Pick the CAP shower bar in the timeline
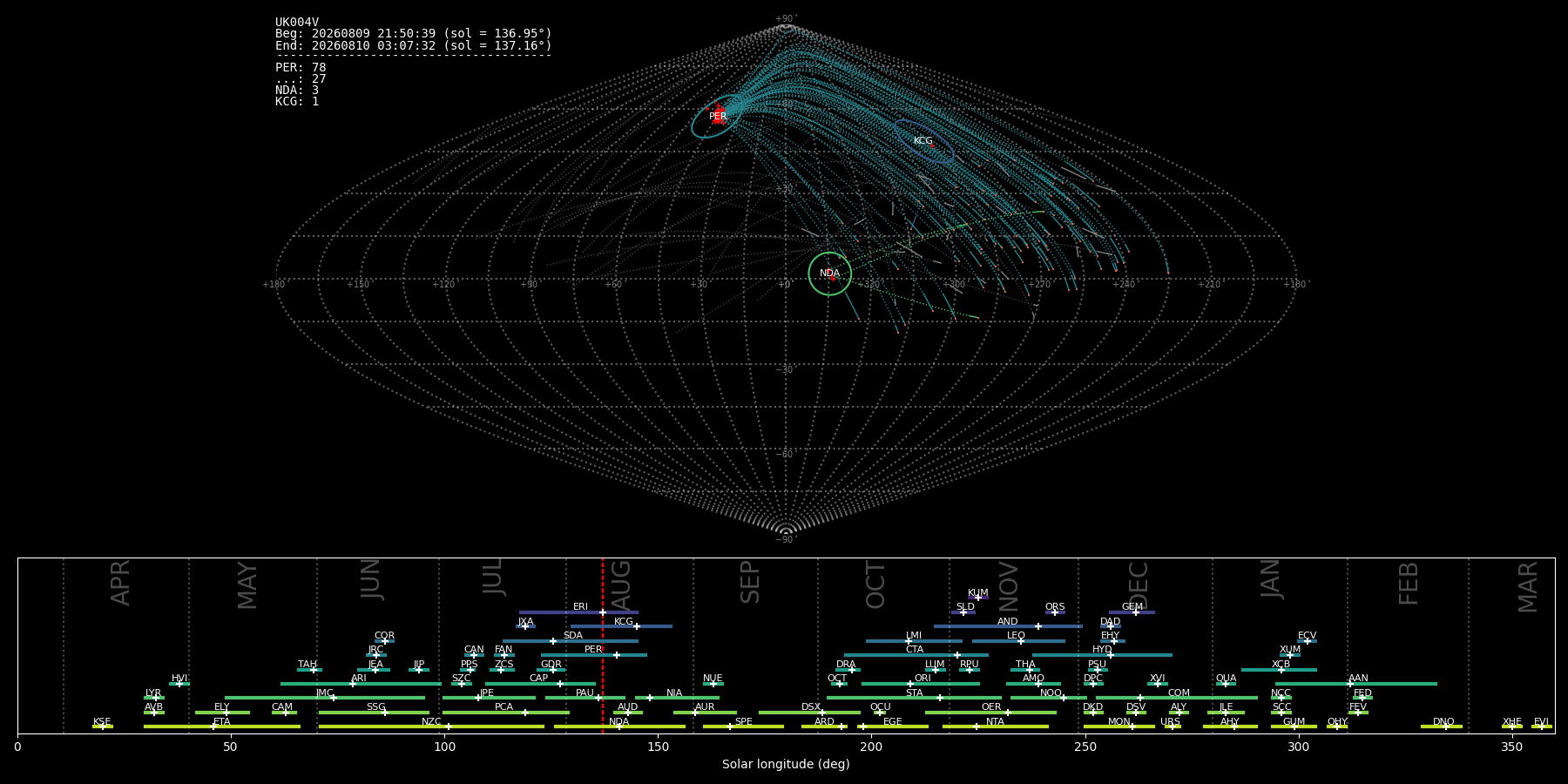This screenshot has width=1568, height=784. click(x=540, y=684)
